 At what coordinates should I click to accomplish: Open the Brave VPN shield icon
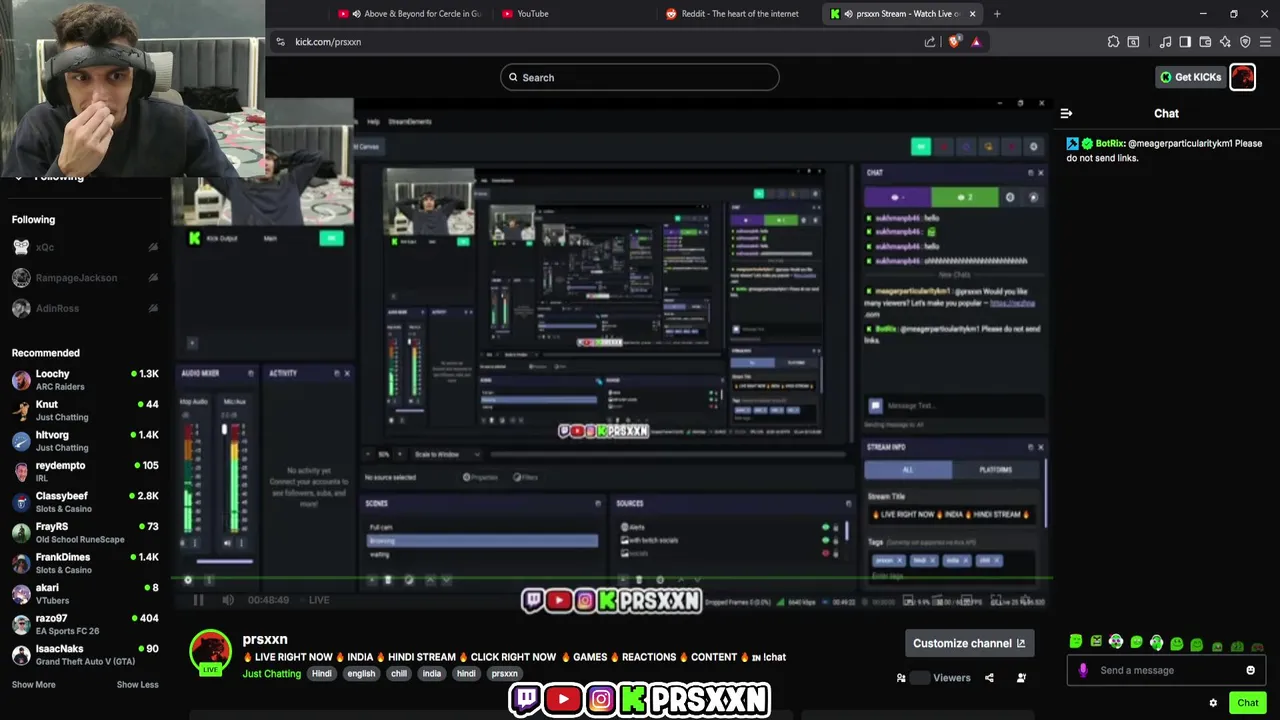1245,41
